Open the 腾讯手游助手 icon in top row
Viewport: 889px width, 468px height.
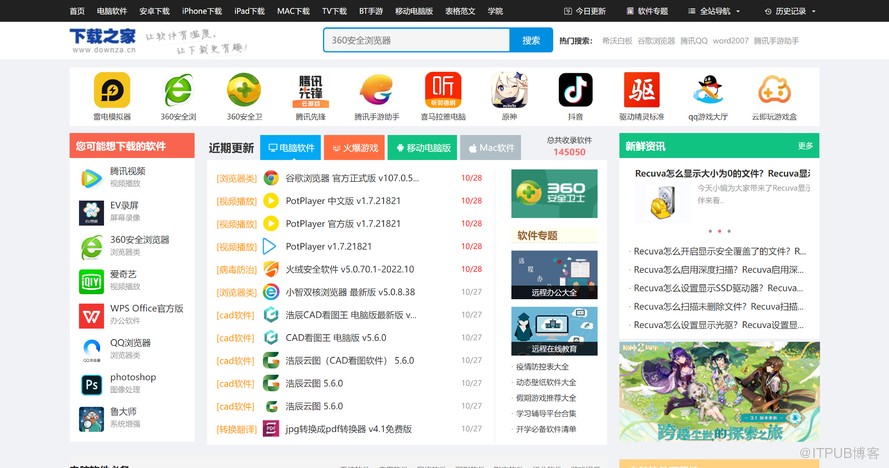point(376,90)
